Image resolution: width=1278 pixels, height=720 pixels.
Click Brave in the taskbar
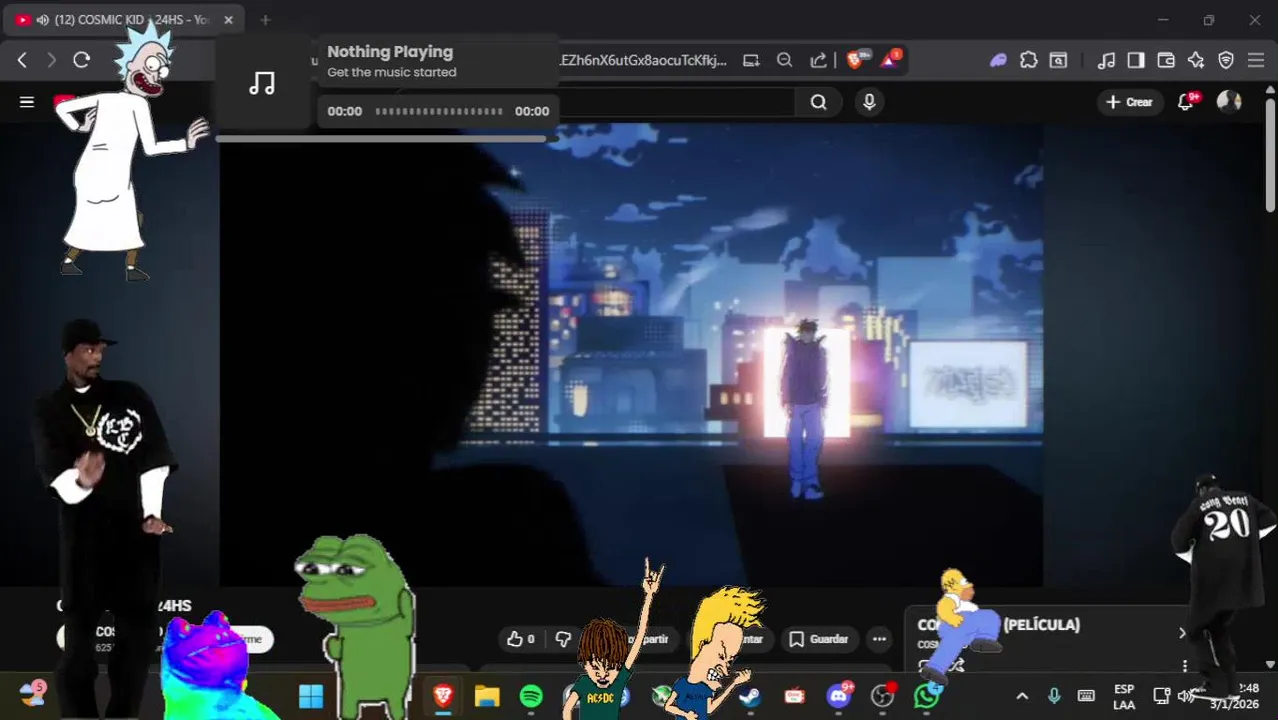point(443,696)
